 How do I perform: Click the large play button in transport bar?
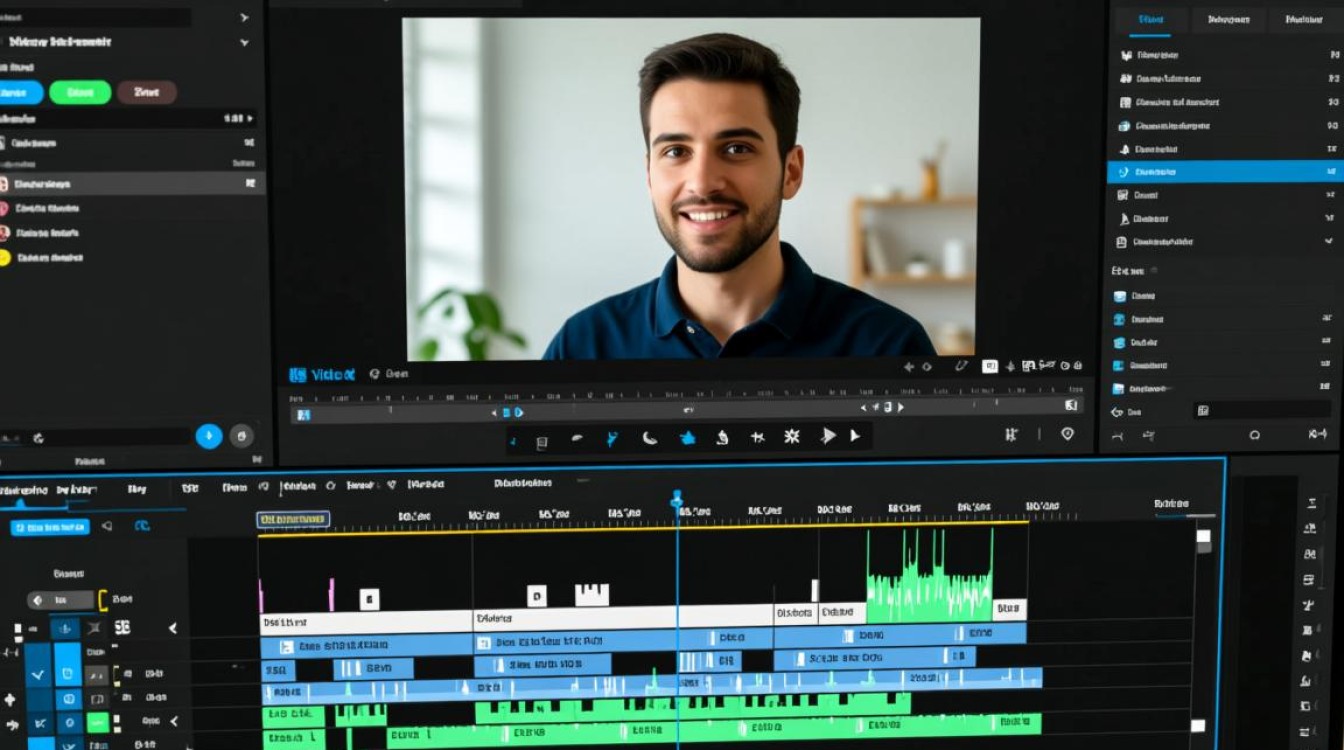click(x=828, y=436)
